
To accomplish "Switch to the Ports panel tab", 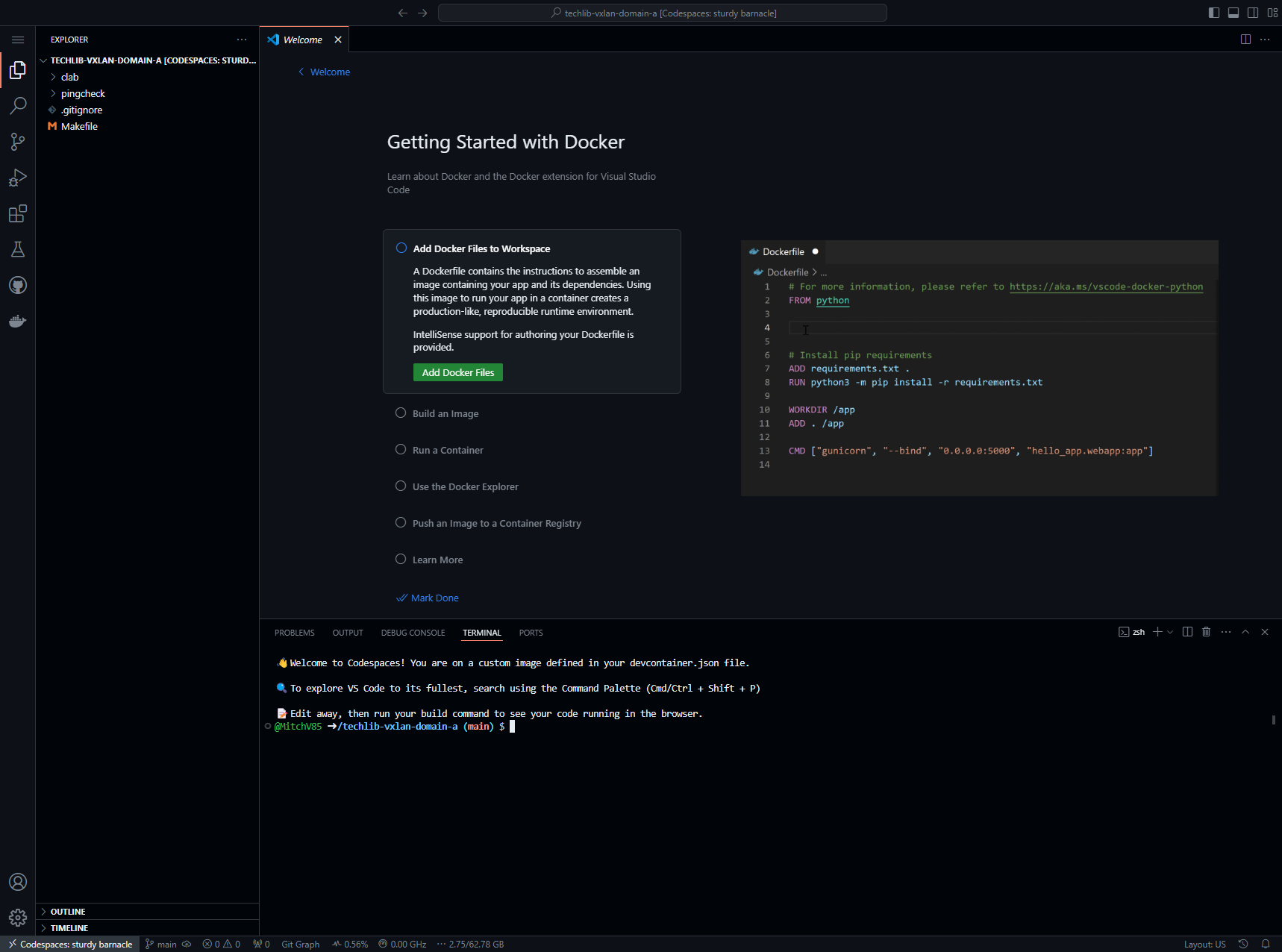I will pos(531,633).
